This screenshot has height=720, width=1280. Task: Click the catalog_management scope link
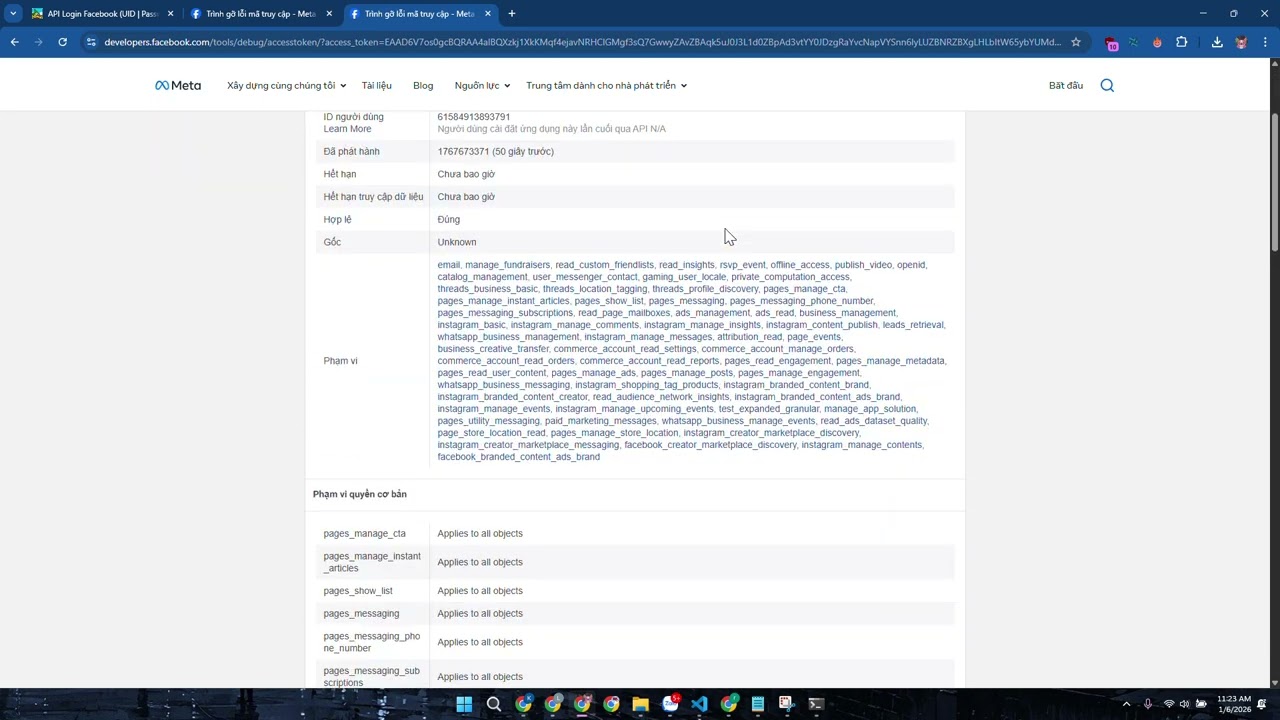(482, 277)
